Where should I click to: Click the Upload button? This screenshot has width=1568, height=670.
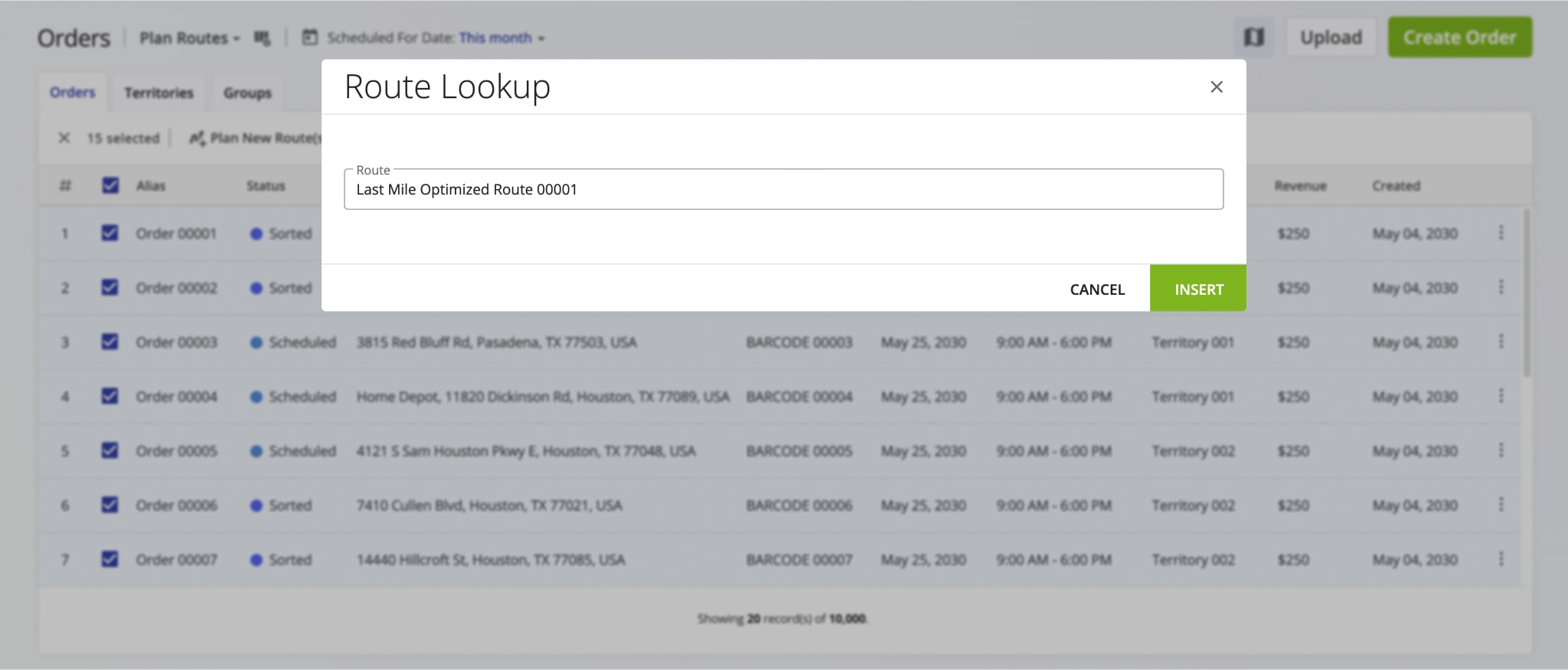(1331, 37)
